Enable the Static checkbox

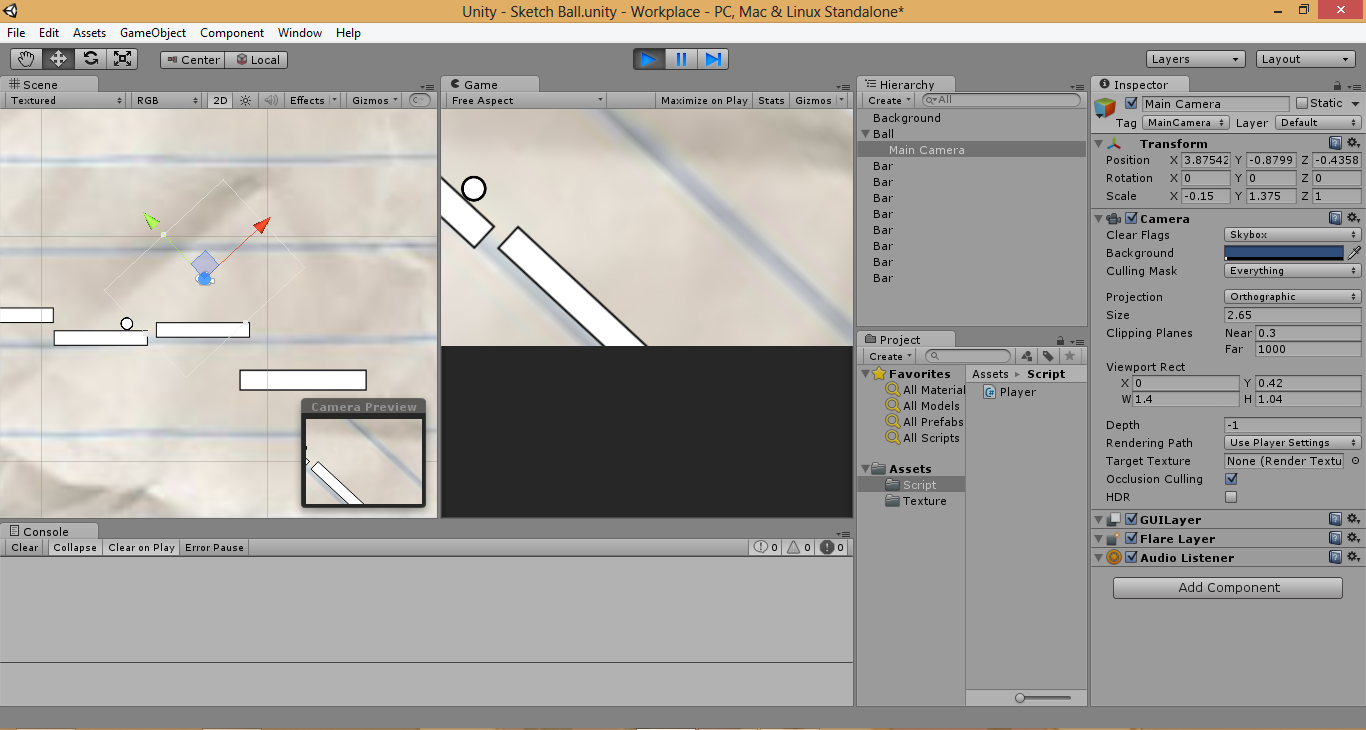(x=1301, y=103)
